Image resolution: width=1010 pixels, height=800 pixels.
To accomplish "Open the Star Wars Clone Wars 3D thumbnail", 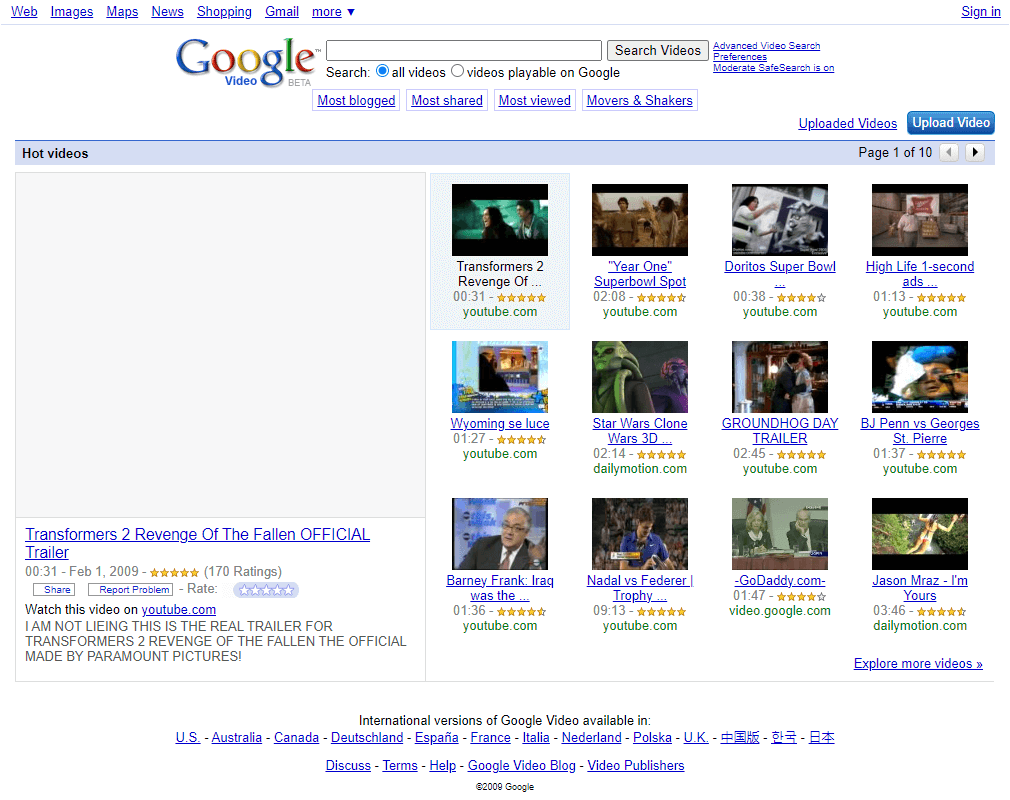I will coord(640,377).
